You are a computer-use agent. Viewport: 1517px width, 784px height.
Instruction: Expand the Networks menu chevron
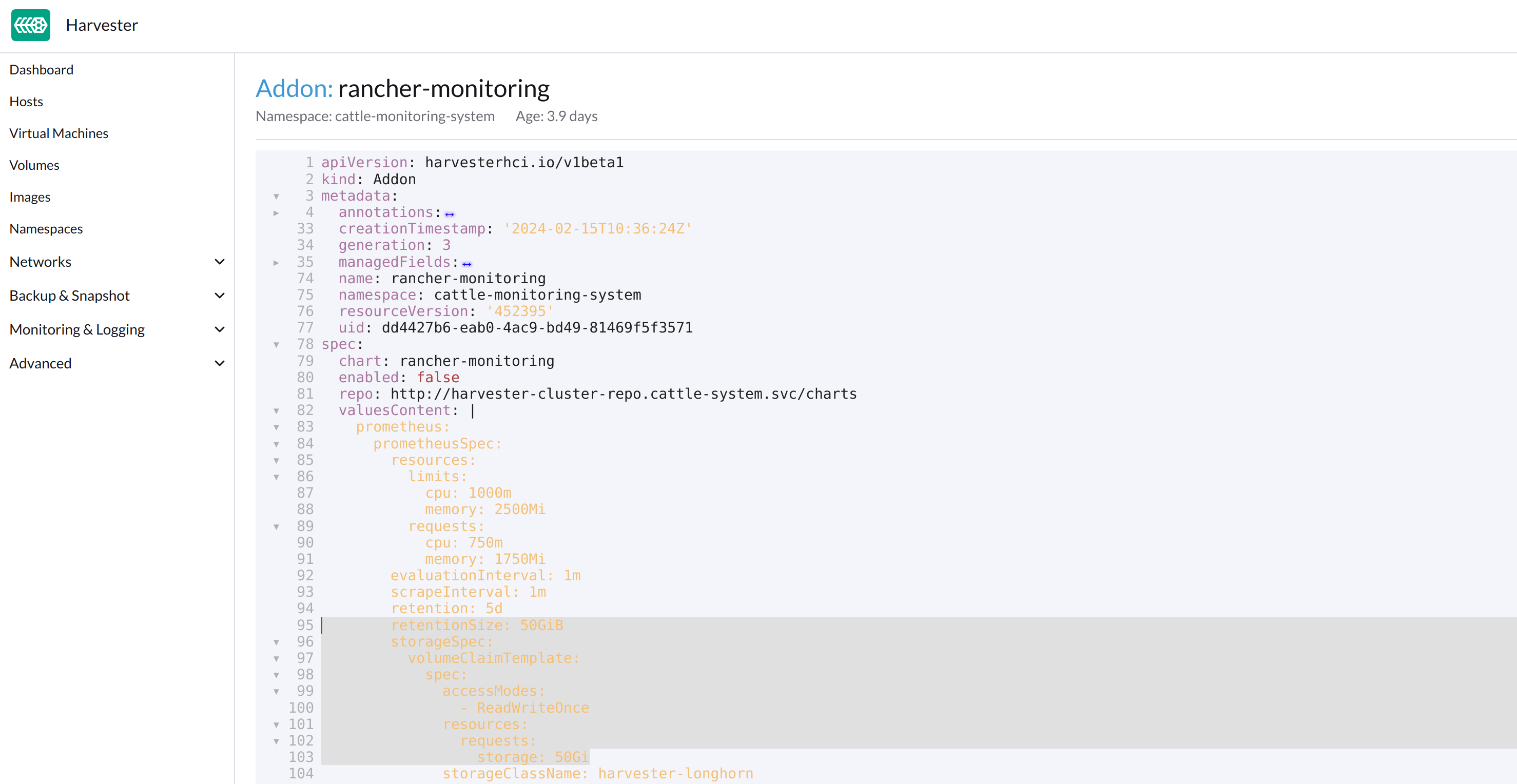(x=219, y=261)
